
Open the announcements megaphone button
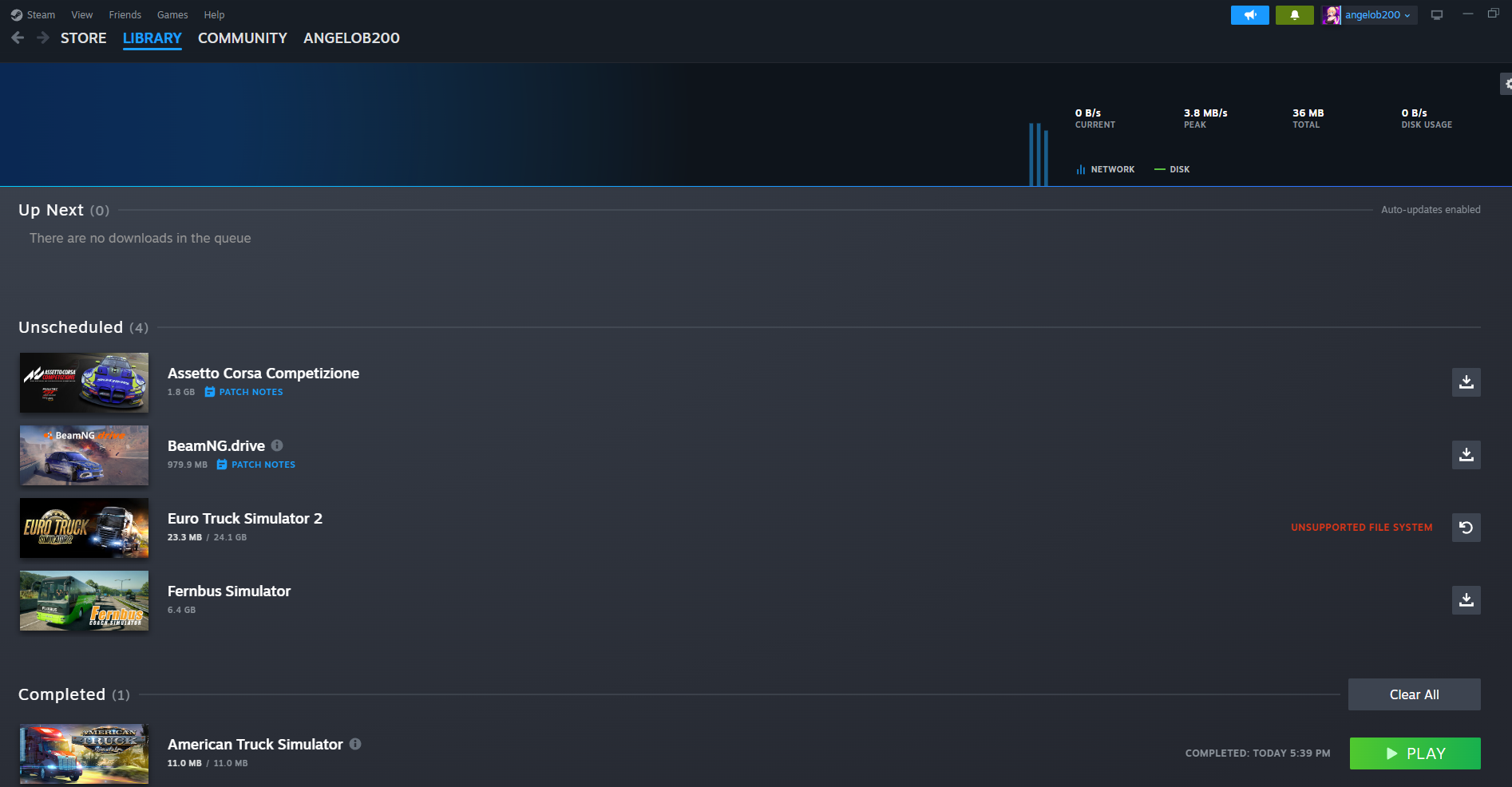(x=1250, y=15)
